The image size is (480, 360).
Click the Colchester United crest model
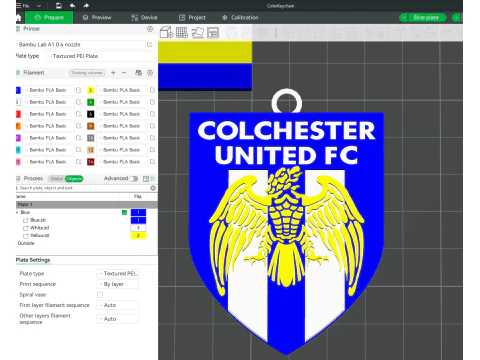[x=286, y=233]
